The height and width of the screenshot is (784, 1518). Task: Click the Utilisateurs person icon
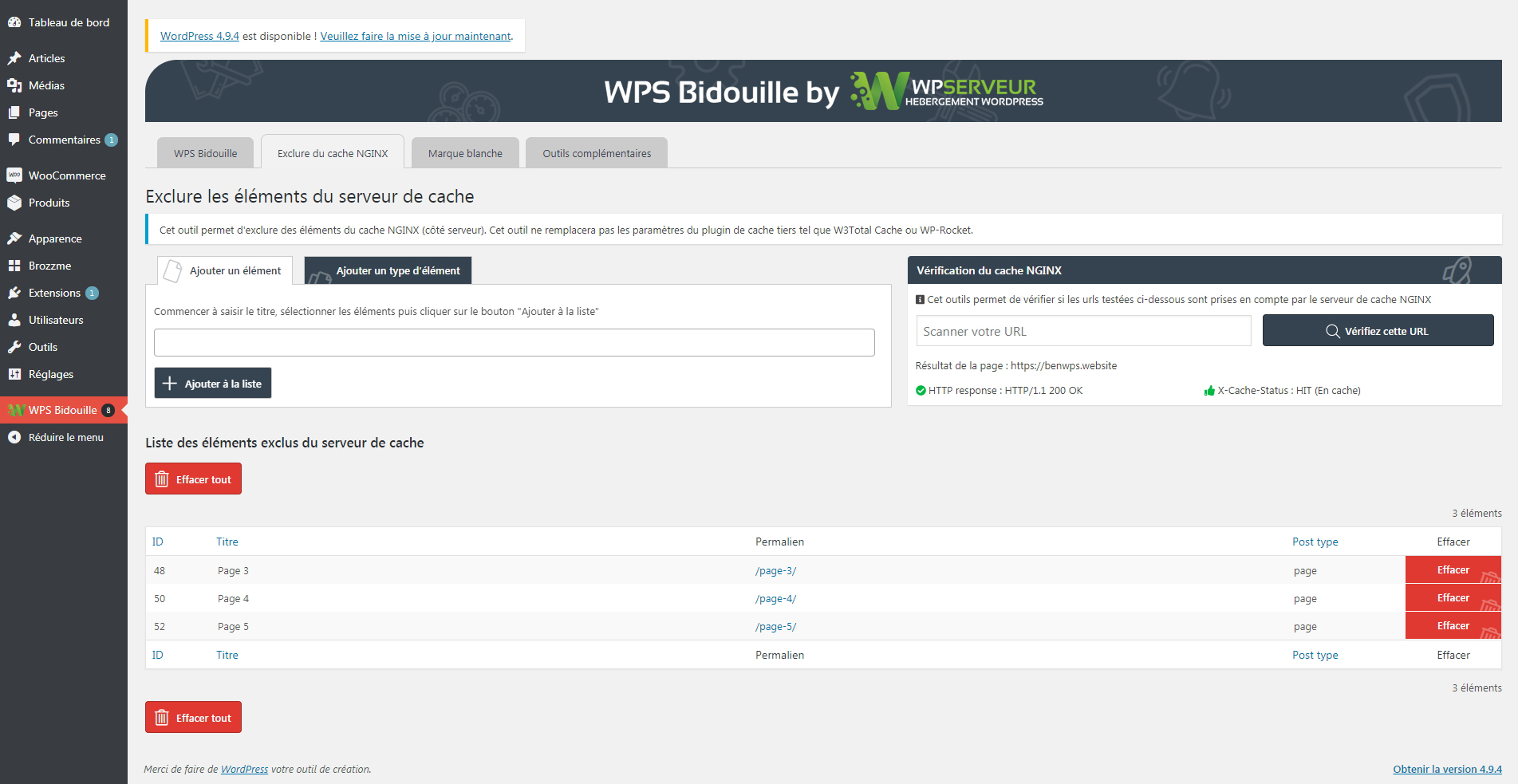(14, 320)
